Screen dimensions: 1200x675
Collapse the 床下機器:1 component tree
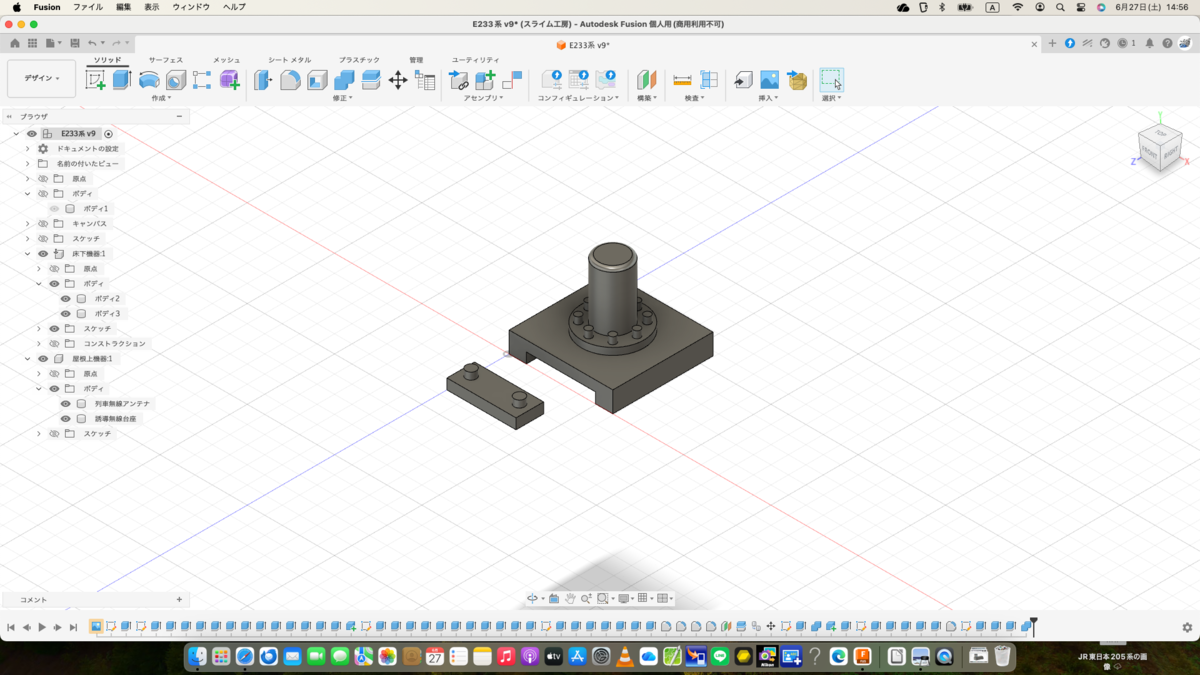28,253
